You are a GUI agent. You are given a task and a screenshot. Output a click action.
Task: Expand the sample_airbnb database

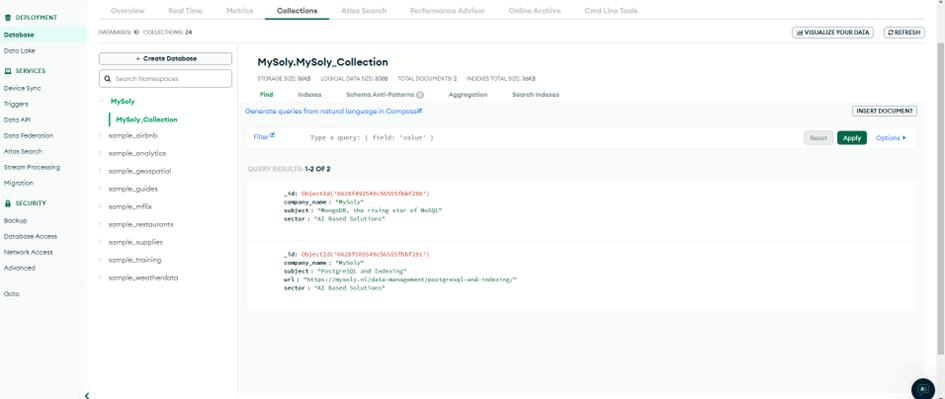click(x=101, y=136)
